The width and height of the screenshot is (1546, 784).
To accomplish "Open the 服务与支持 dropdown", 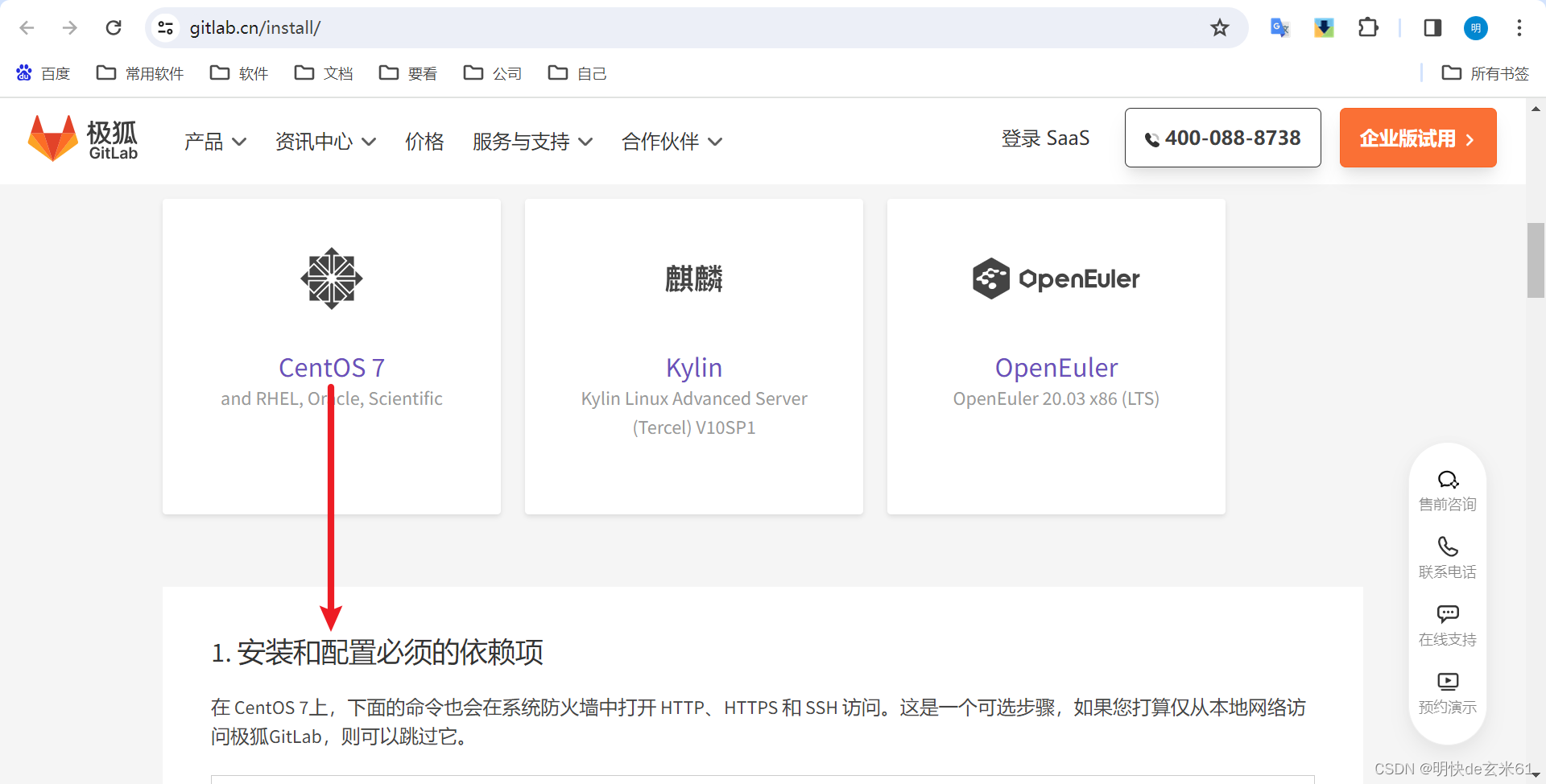I will [x=531, y=142].
